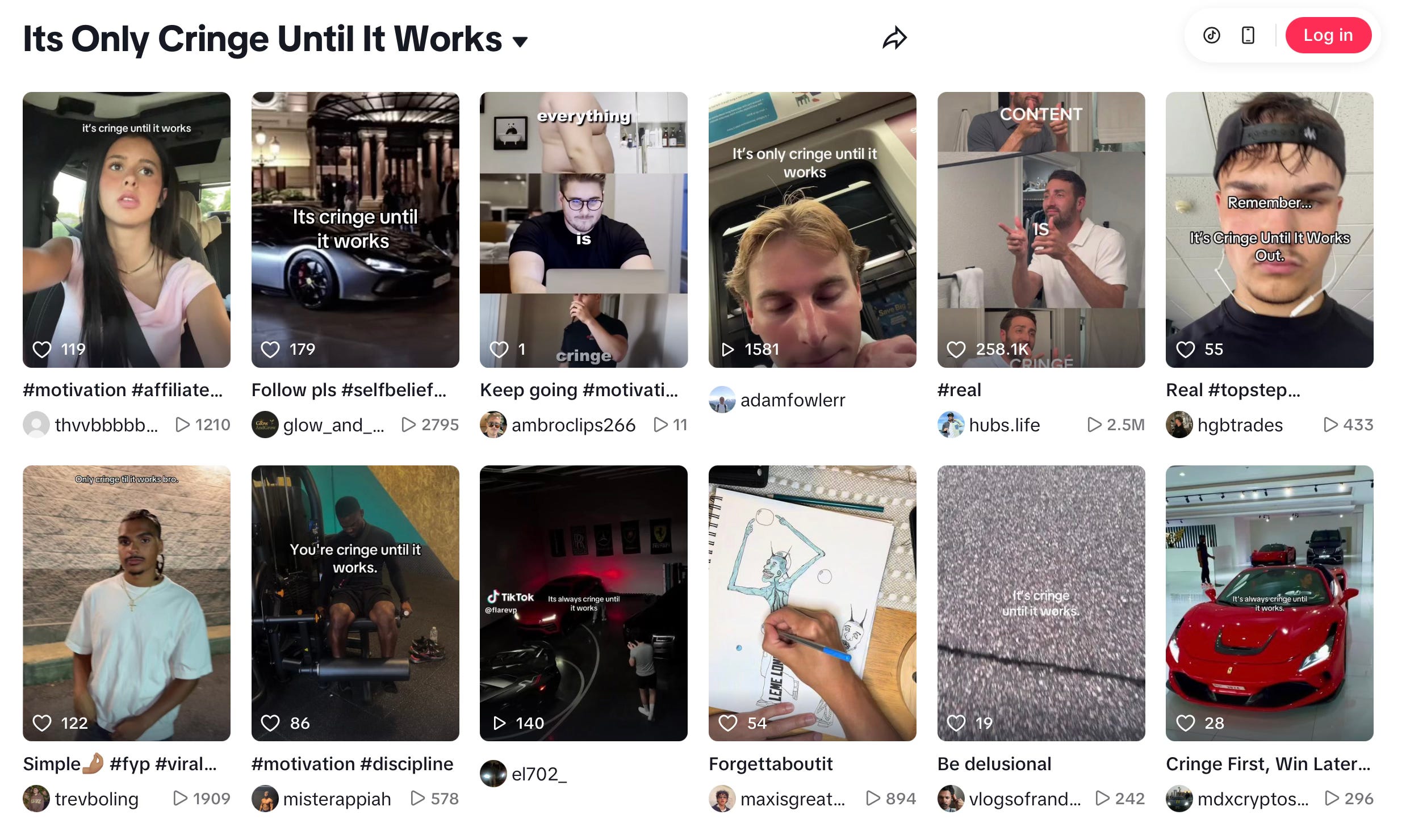Open hubs.life profile avatar

click(951, 425)
